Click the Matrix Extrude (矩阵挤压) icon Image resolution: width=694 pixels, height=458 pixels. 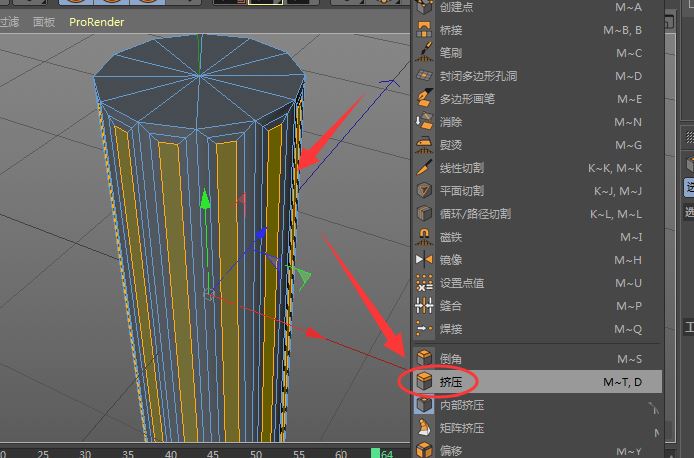point(424,428)
